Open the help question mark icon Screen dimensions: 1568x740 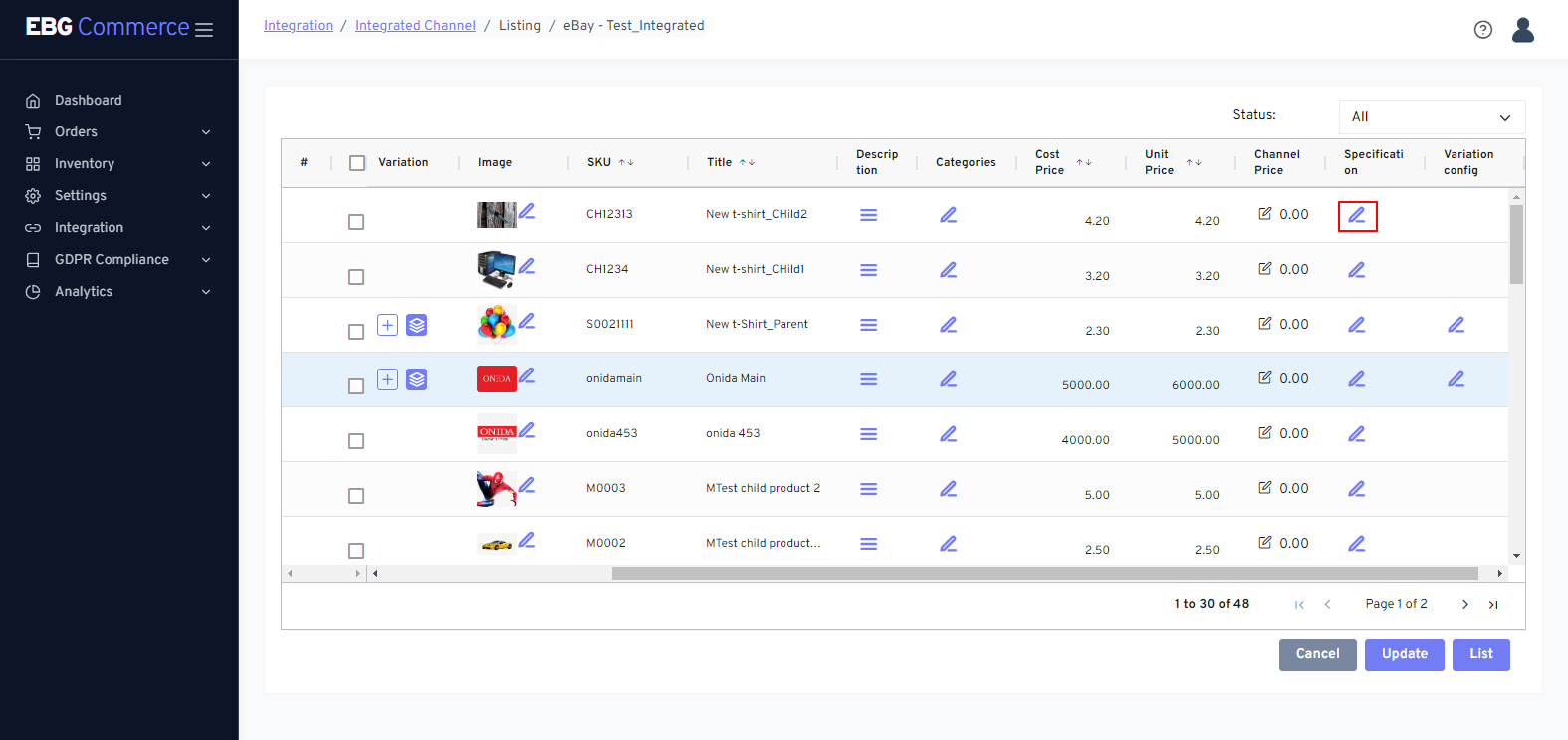point(1482,30)
